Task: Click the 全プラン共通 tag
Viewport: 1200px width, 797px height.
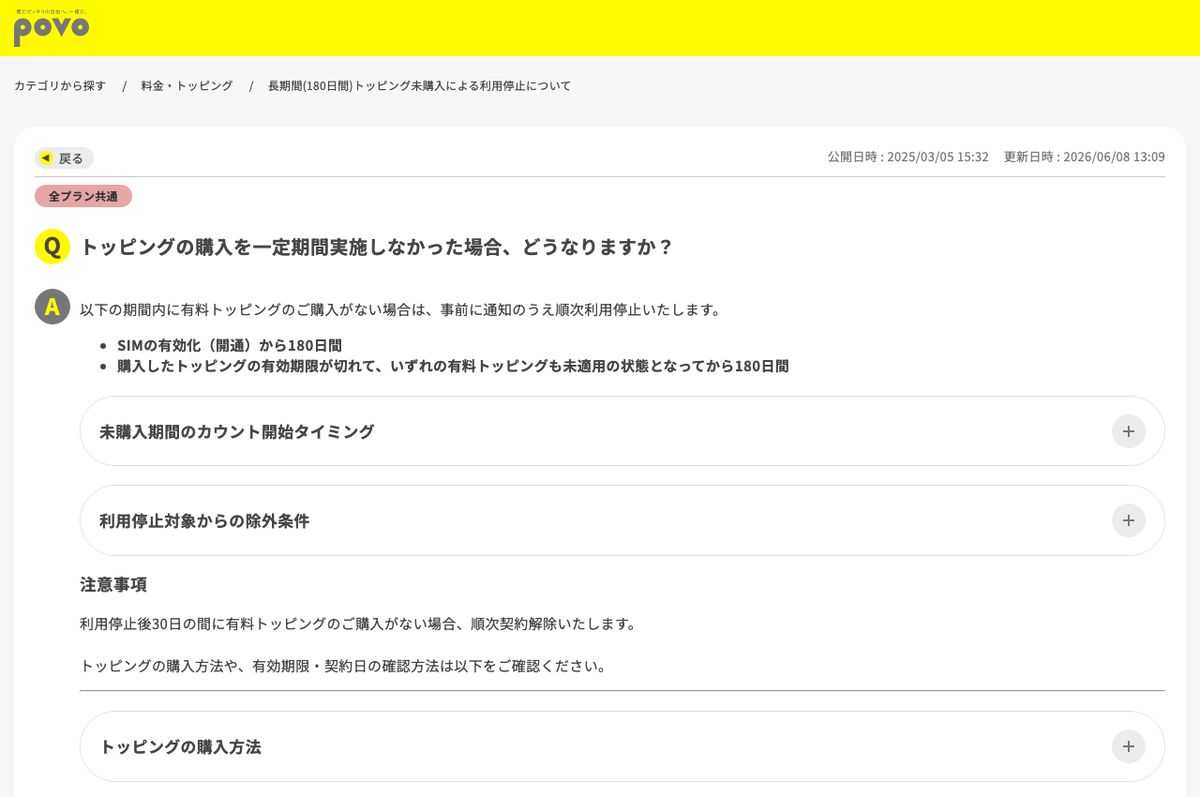Action: (x=83, y=196)
